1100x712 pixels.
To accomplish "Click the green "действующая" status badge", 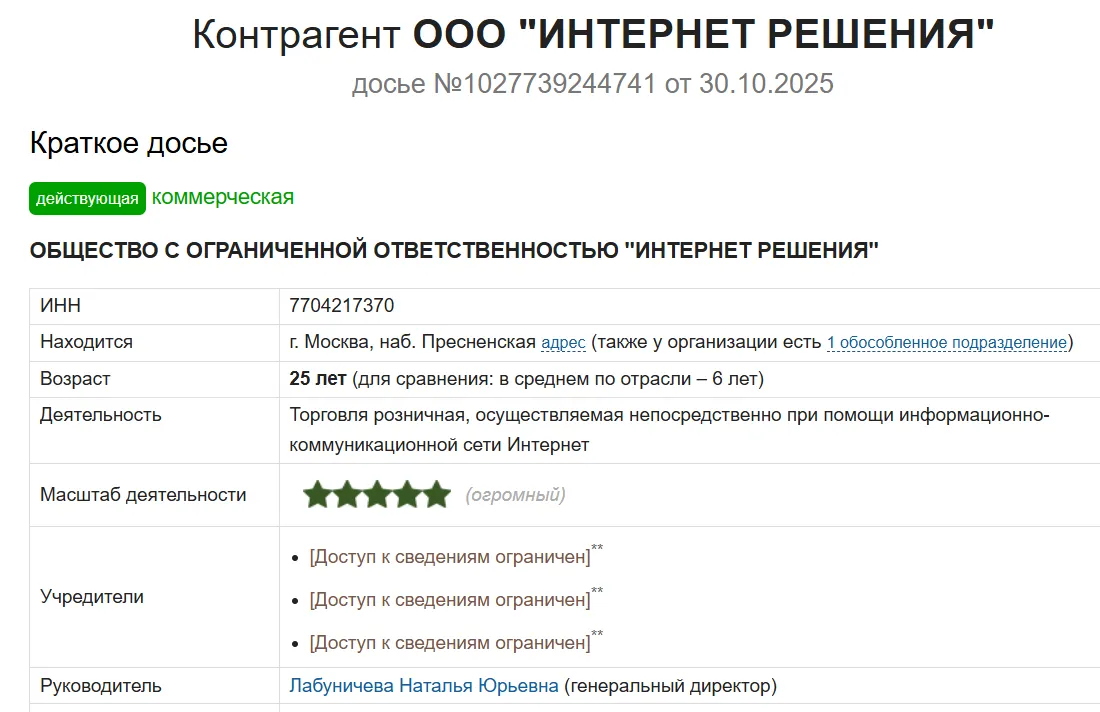I will 87,199.
